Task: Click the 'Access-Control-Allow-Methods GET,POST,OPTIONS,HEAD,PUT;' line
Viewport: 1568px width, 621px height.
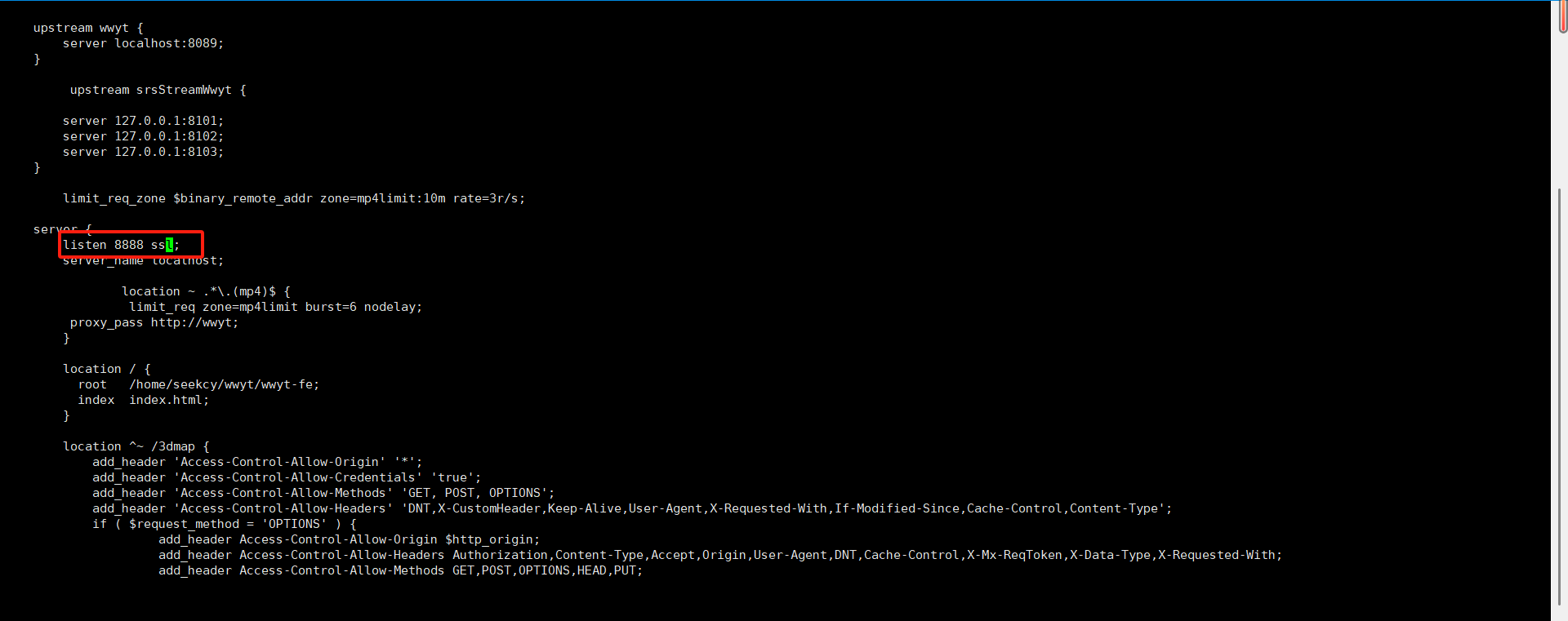Action: coord(401,570)
